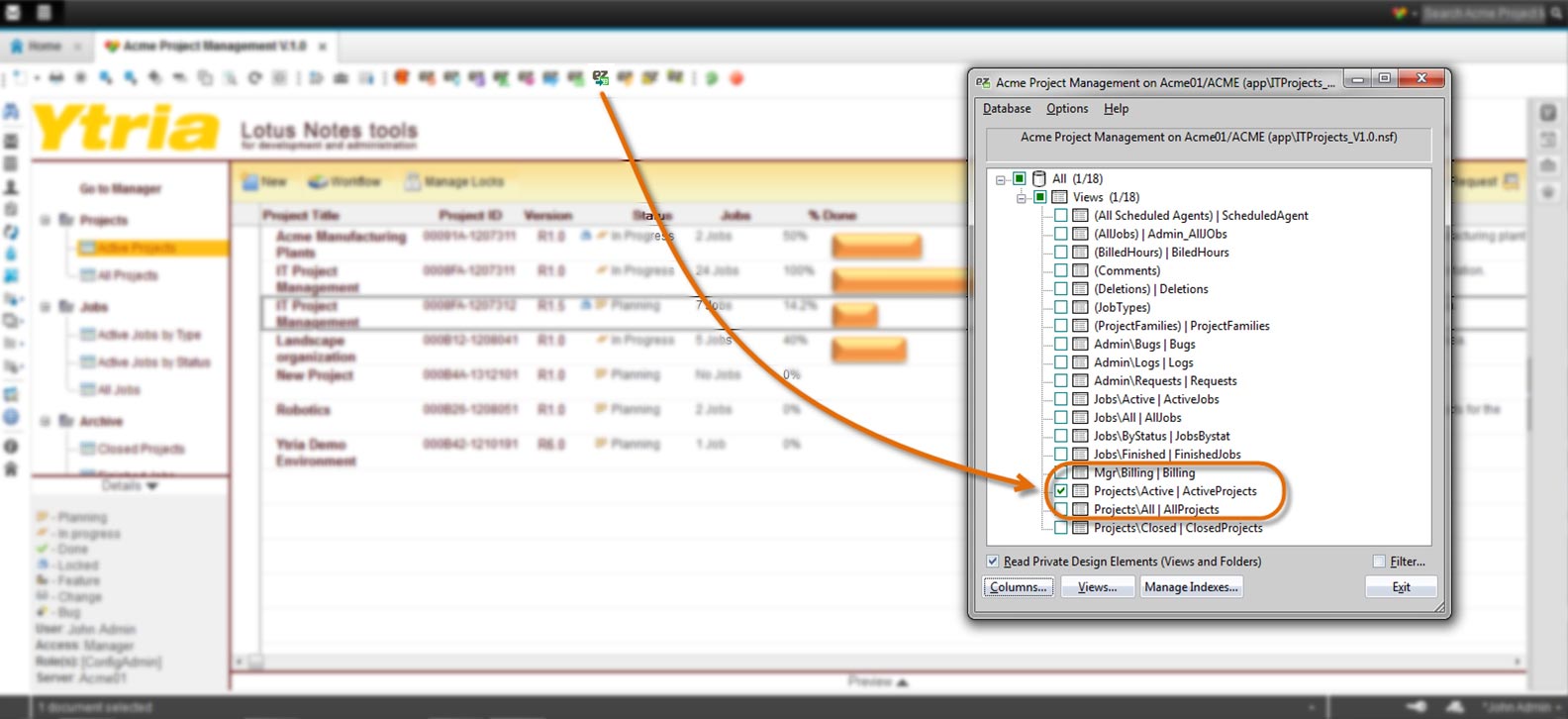Click the view icon of Jobs\Active | ActiveJobs

pos(1080,399)
